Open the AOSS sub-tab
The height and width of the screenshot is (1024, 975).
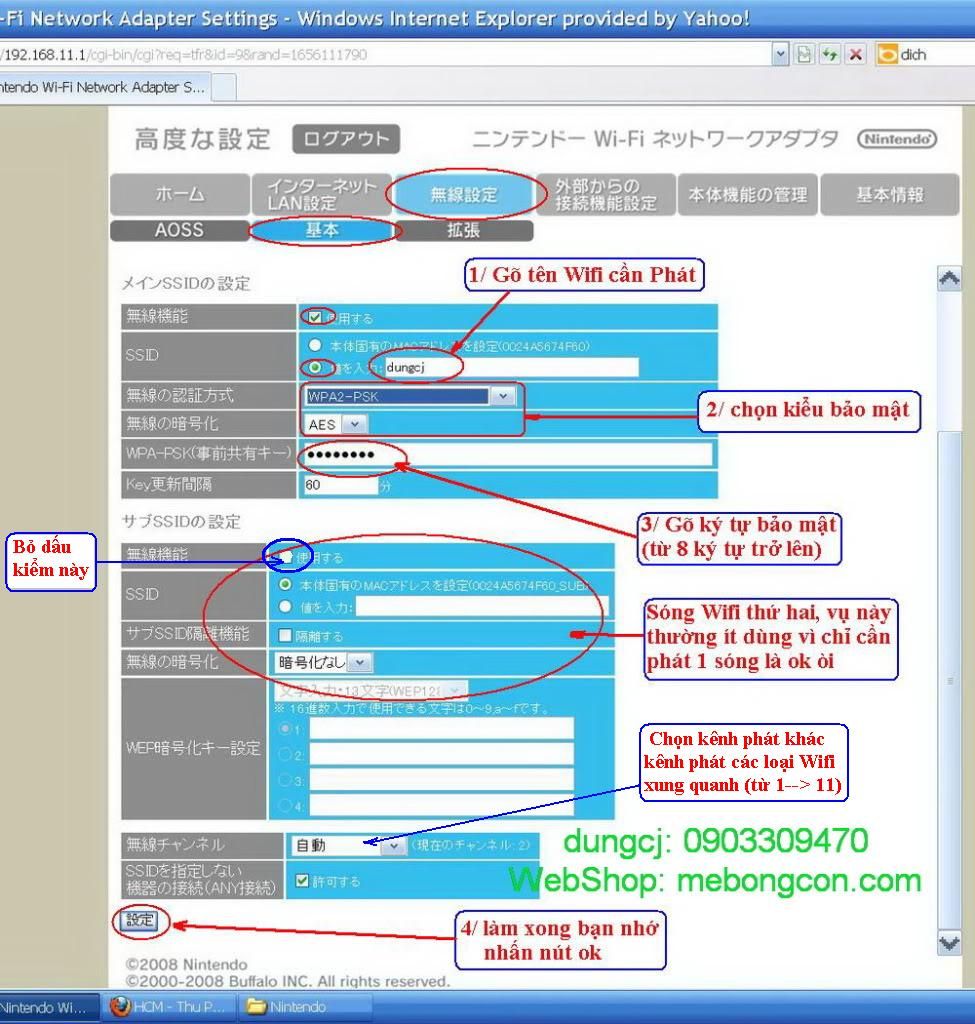coord(179,230)
